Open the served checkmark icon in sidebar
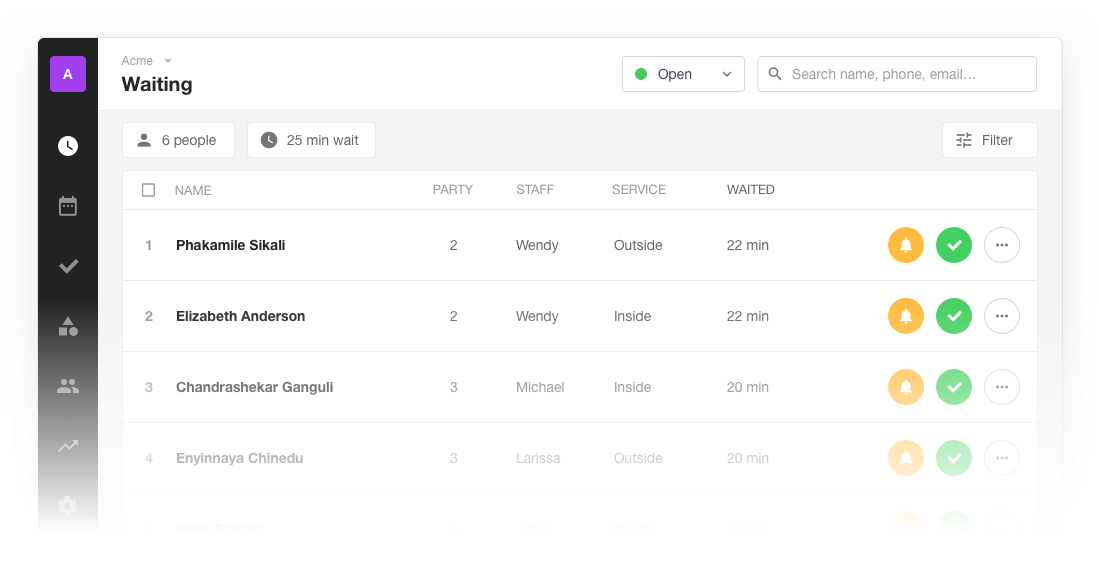Viewport: 1100px width, 567px height. [68, 266]
